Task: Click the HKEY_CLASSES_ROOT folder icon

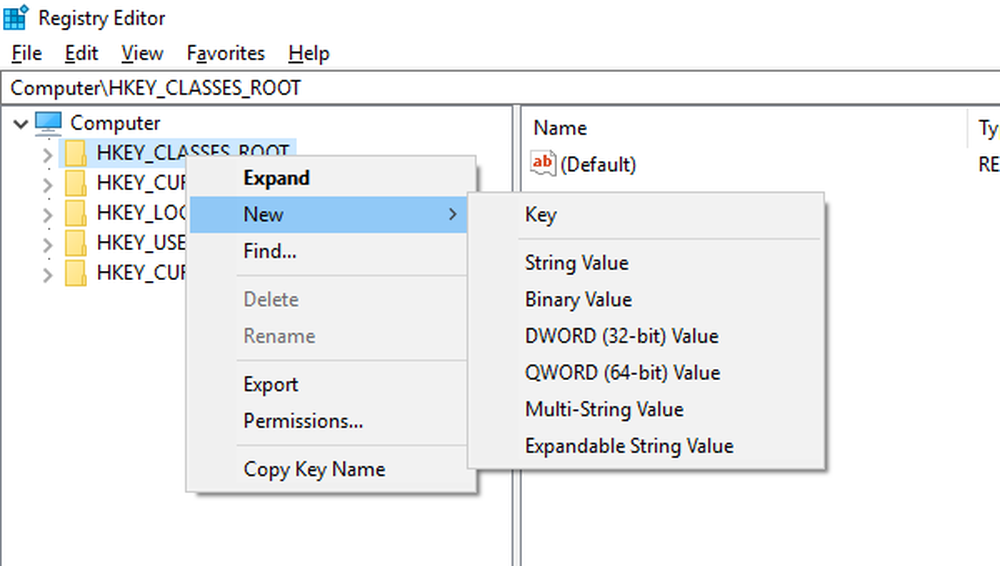Action: tap(75, 153)
